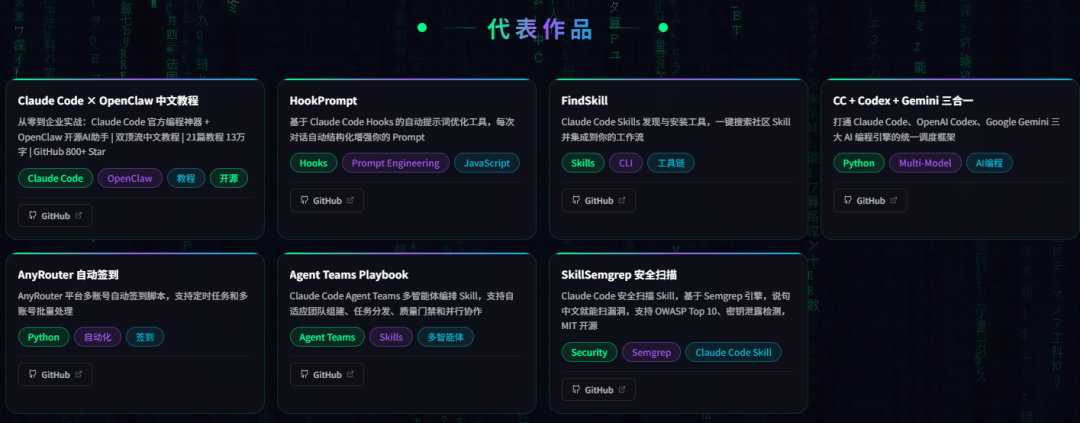
Task: Click the SkillSemgrep 安全扫描 title
Action: [619, 275]
